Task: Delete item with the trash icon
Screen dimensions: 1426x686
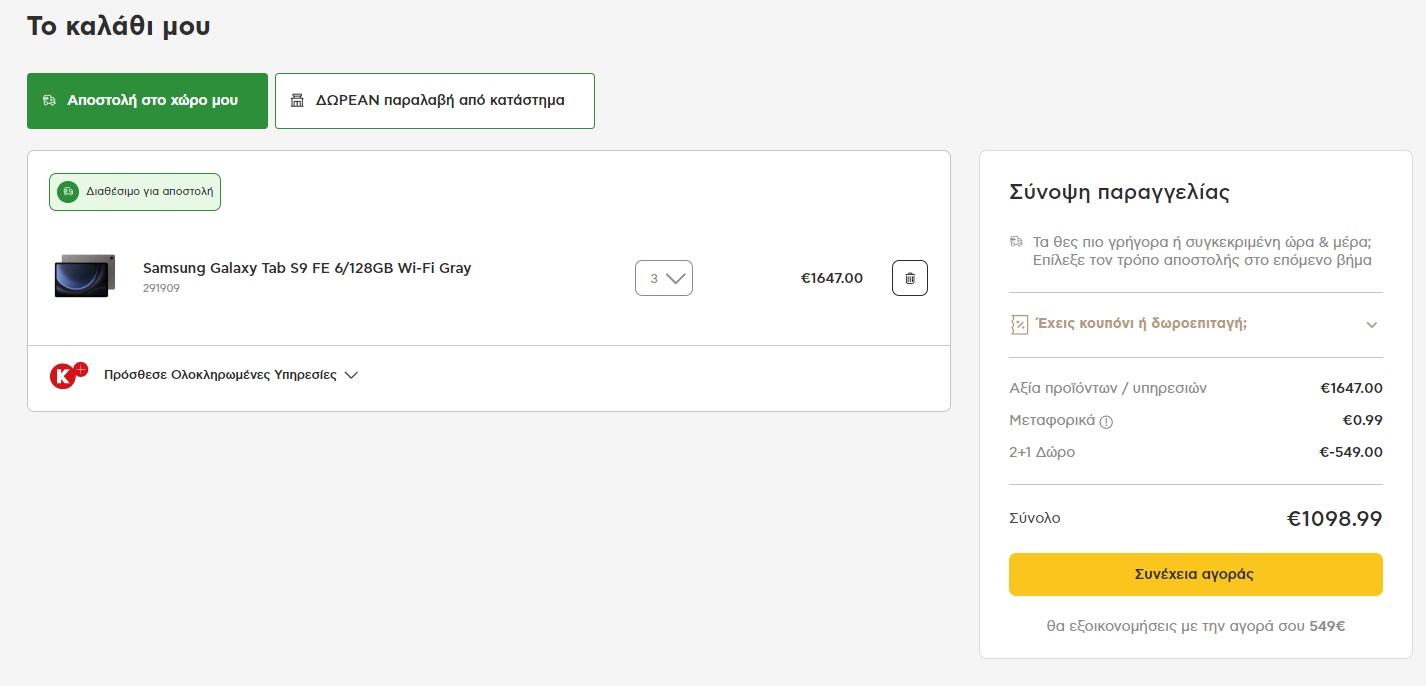Action: (910, 278)
